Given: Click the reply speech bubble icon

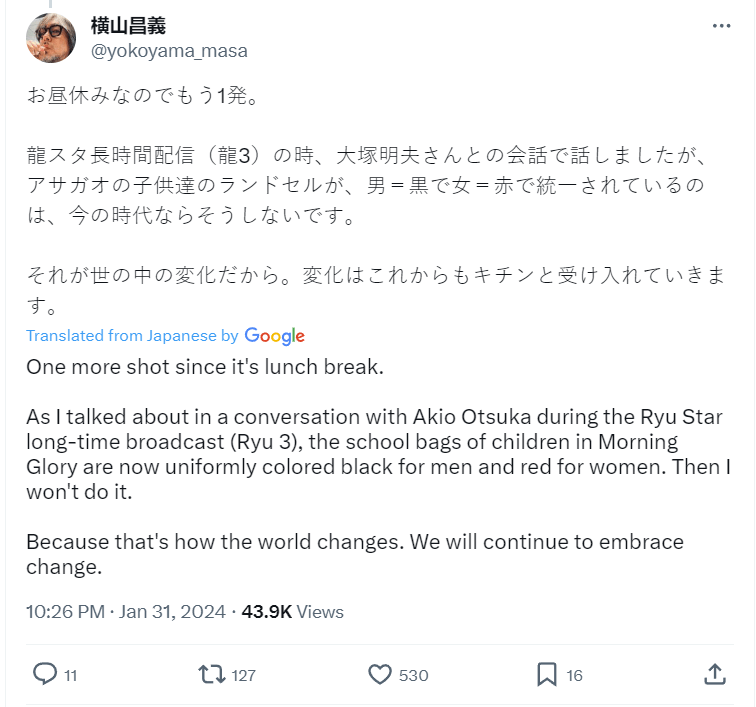Looking at the screenshot, I should tap(45, 675).
